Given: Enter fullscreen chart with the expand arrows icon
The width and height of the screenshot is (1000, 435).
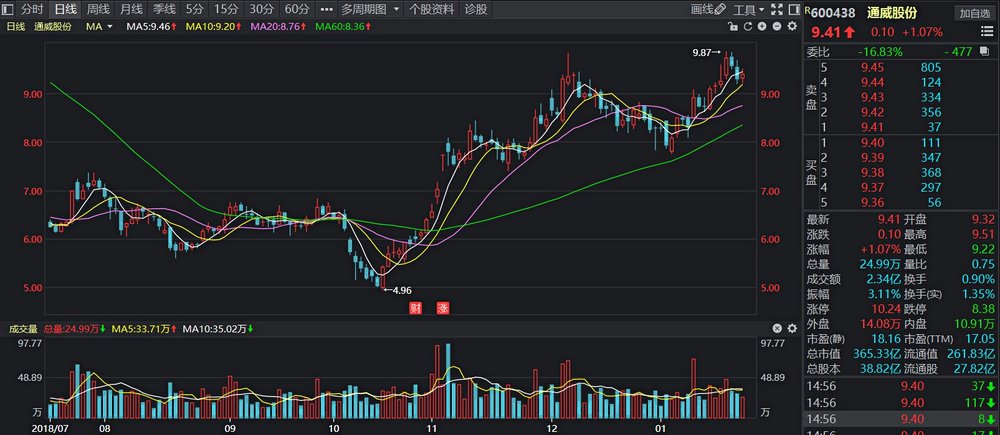Looking at the screenshot, I should (776, 9).
